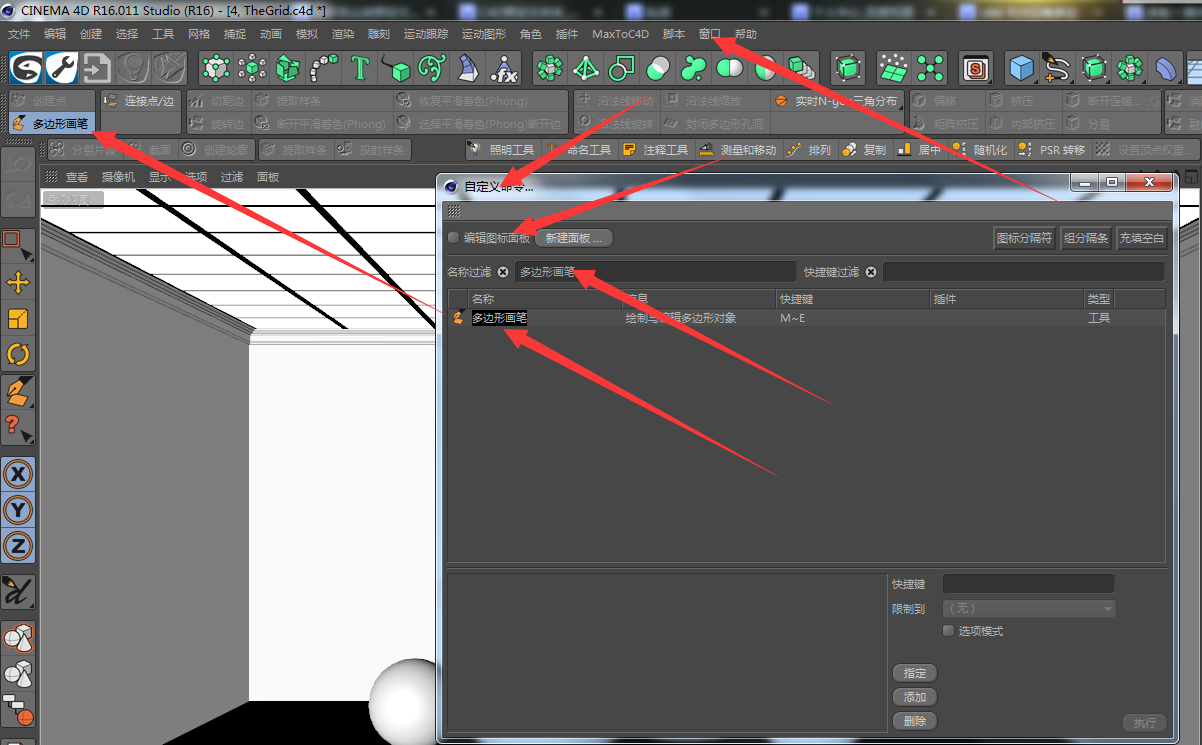Open viewport 摄像机 menu
Image resolution: width=1202 pixels, height=745 pixels.
point(118,177)
